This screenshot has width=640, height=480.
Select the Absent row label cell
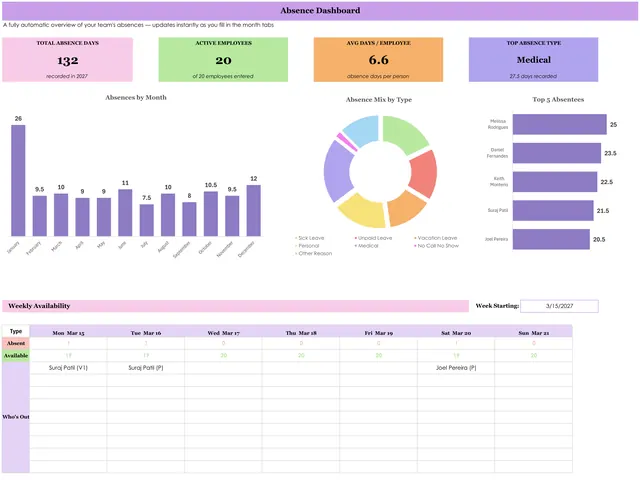[x=16, y=343]
